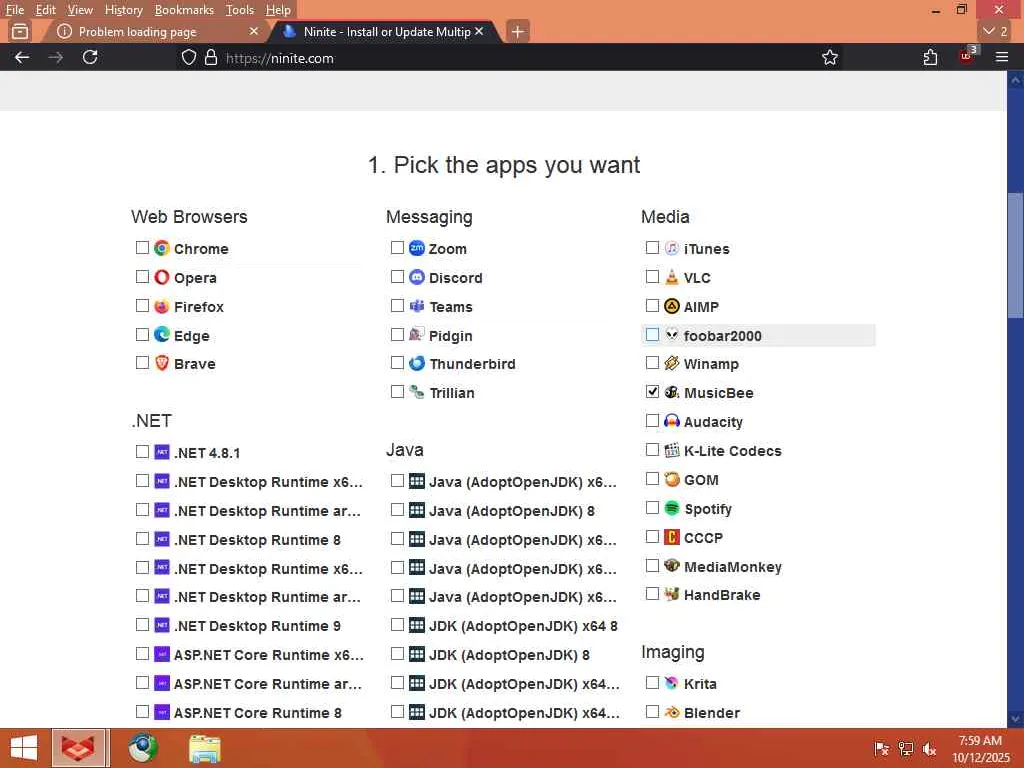Bookmark this page with the star

pyautogui.click(x=829, y=57)
